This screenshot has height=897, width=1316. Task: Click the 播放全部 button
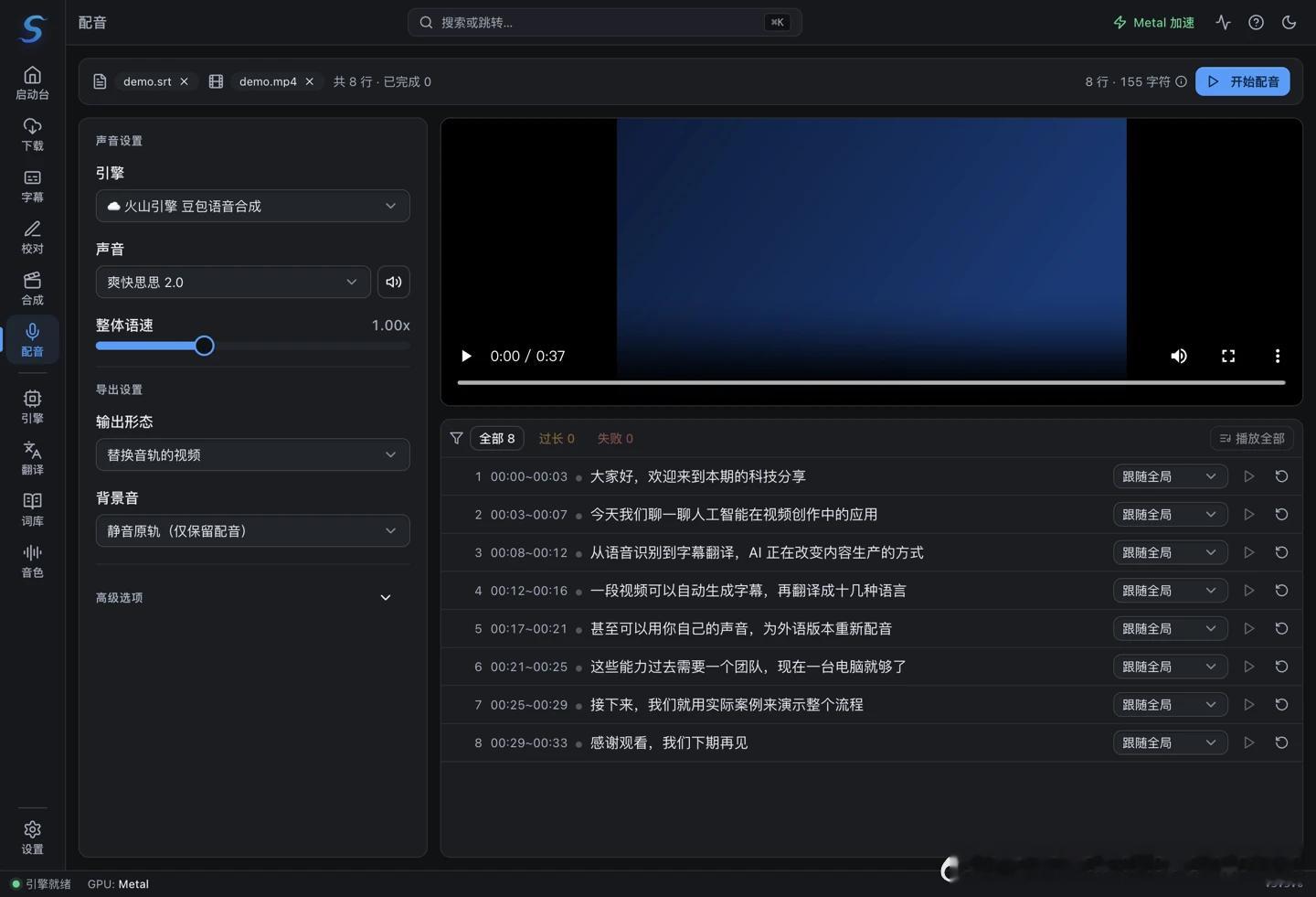tap(1252, 438)
